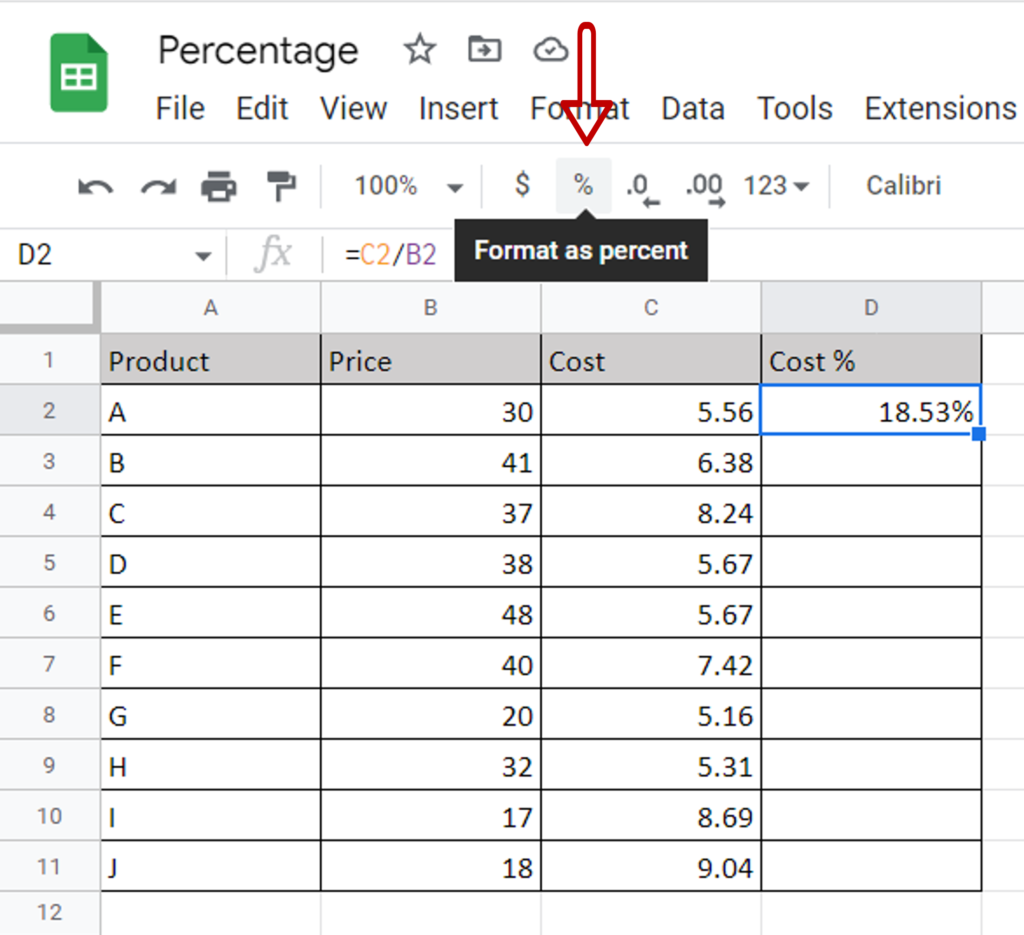Star the Percentage spreadsheet

coord(419,49)
